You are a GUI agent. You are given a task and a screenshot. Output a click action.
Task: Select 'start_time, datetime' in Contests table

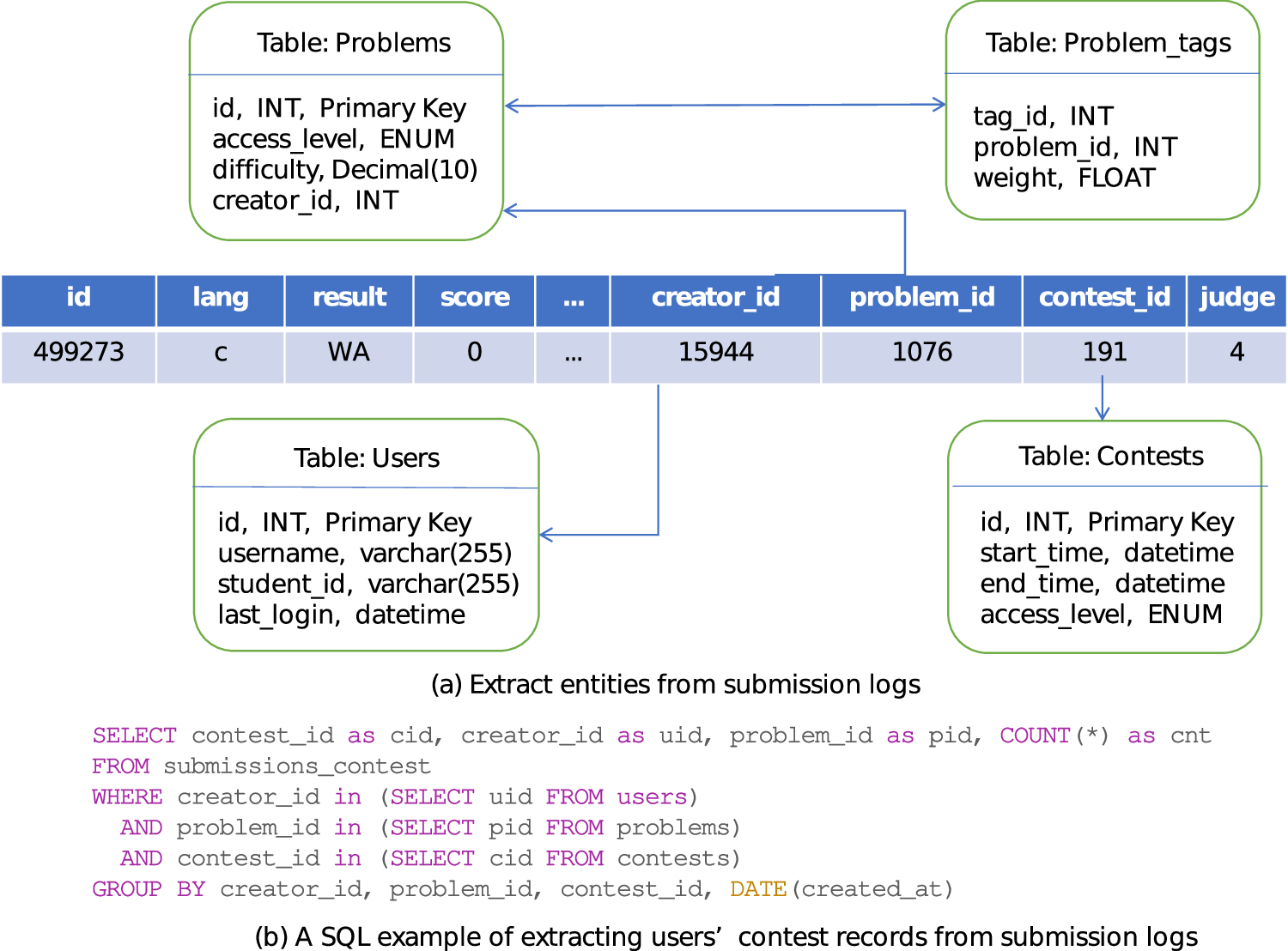1107,553
